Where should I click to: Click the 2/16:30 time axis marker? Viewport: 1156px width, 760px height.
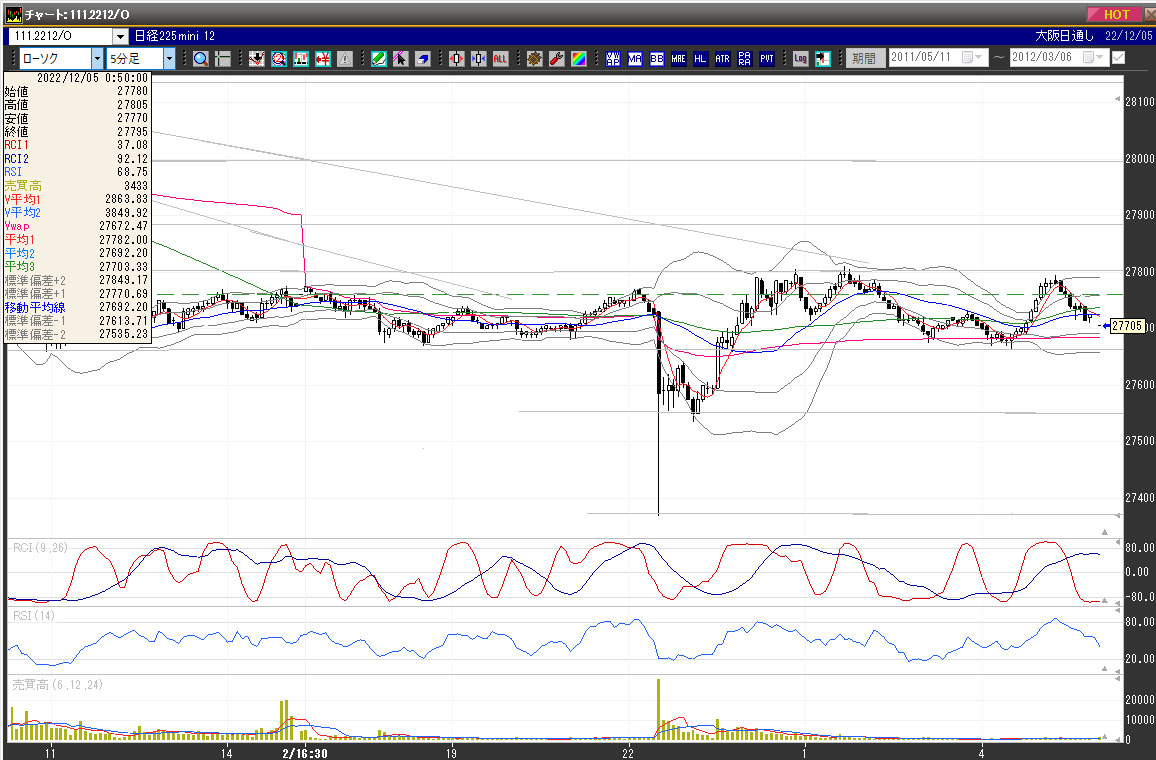click(x=304, y=753)
